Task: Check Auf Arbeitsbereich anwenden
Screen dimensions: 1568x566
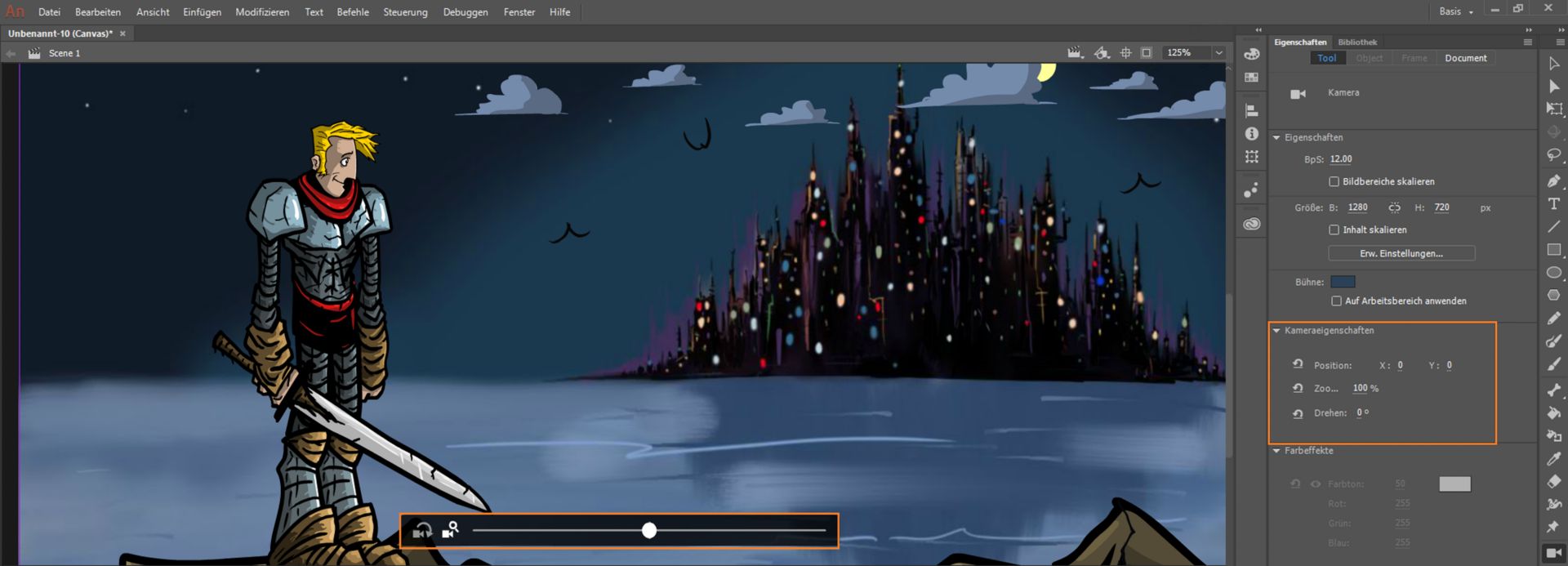Action: click(x=1336, y=301)
